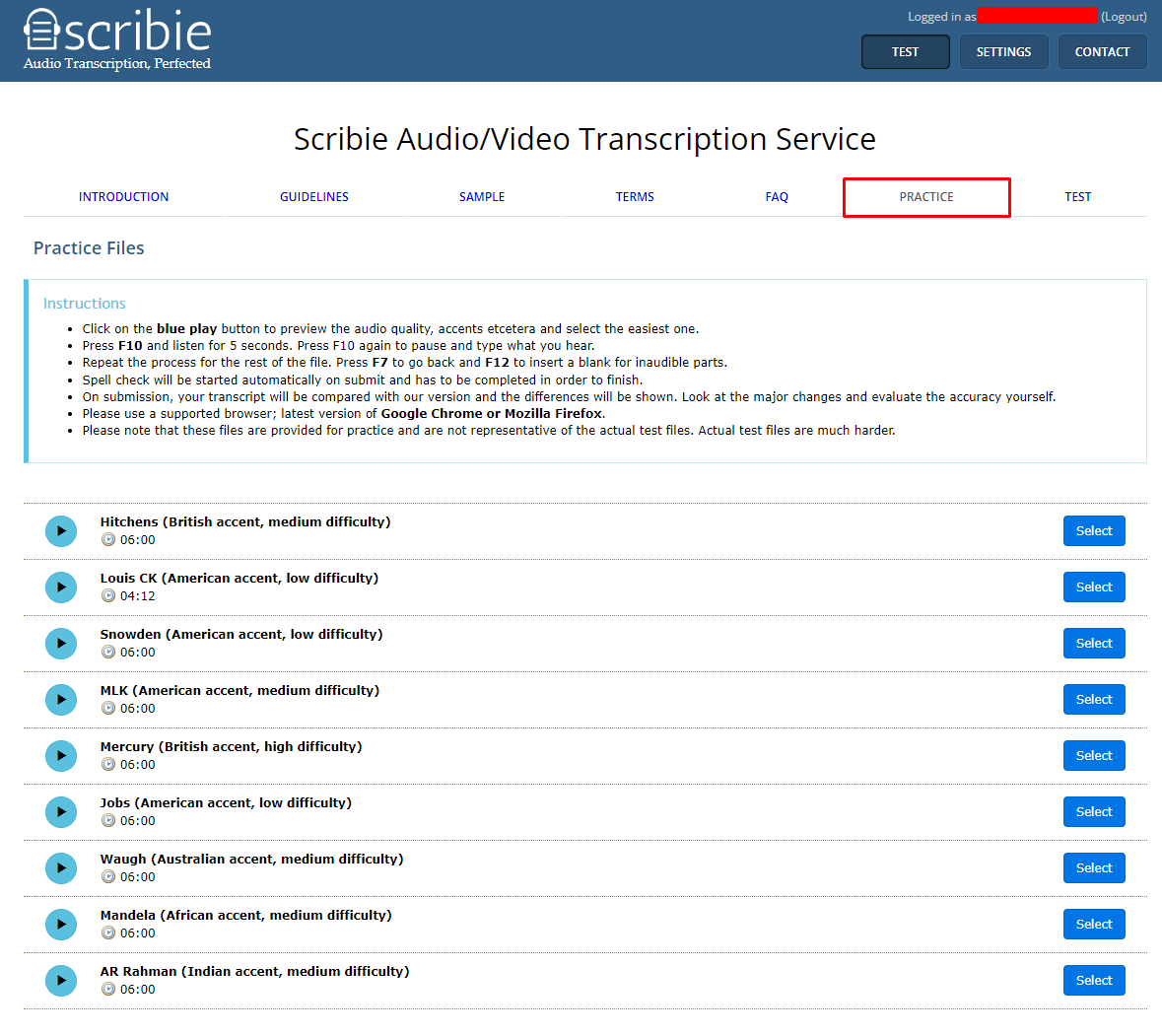Play the Mandela audio preview
Screen dimensions: 1162x1036
[61, 926]
